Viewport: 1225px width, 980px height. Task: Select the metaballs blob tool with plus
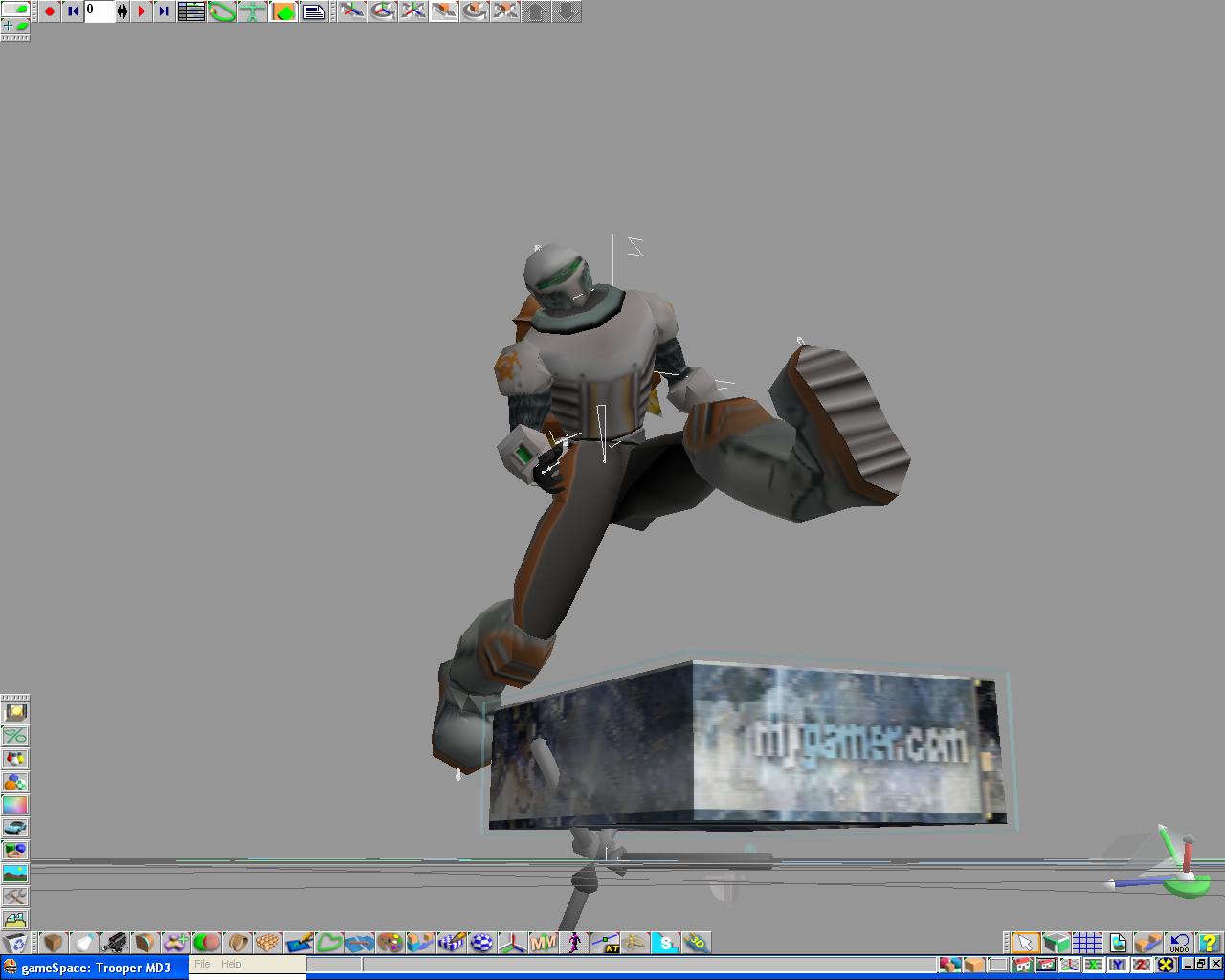coord(176,943)
